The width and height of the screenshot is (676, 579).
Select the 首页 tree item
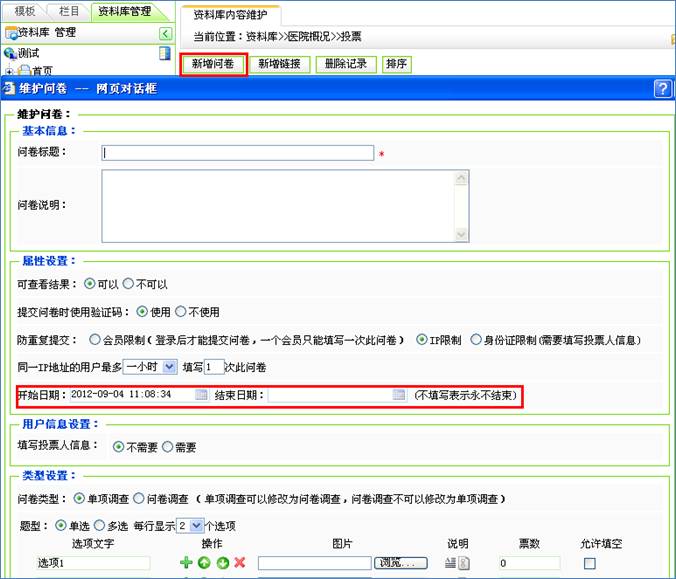point(42,71)
